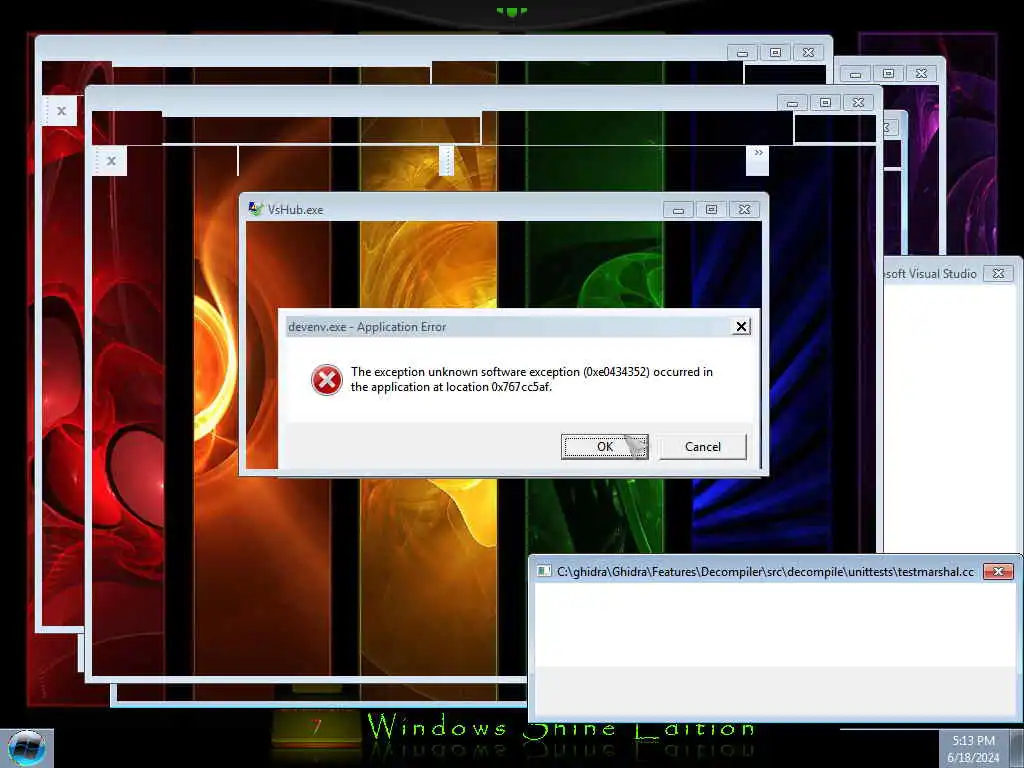
Task: Maximize the untitled window containing the » chevron
Action: (x=825, y=103)
